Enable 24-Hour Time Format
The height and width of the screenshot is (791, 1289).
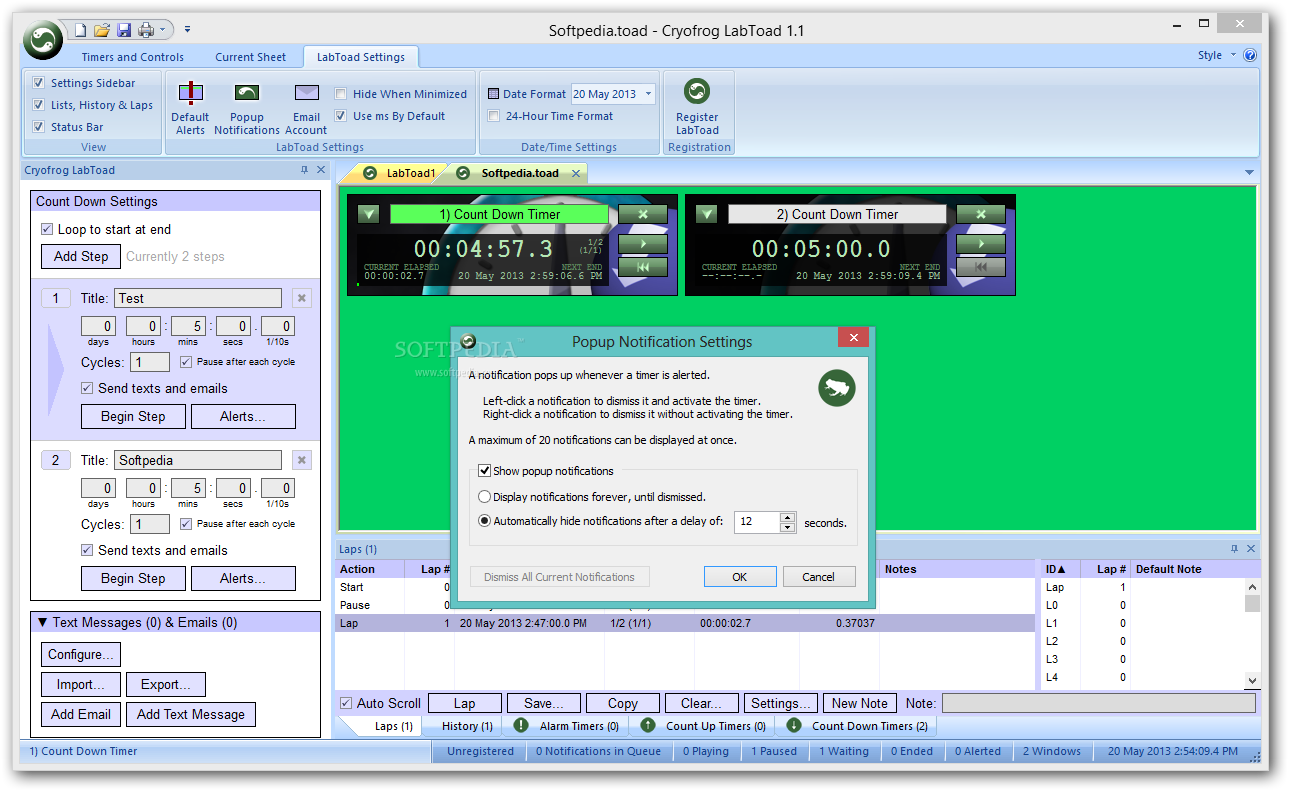(493, 116)
